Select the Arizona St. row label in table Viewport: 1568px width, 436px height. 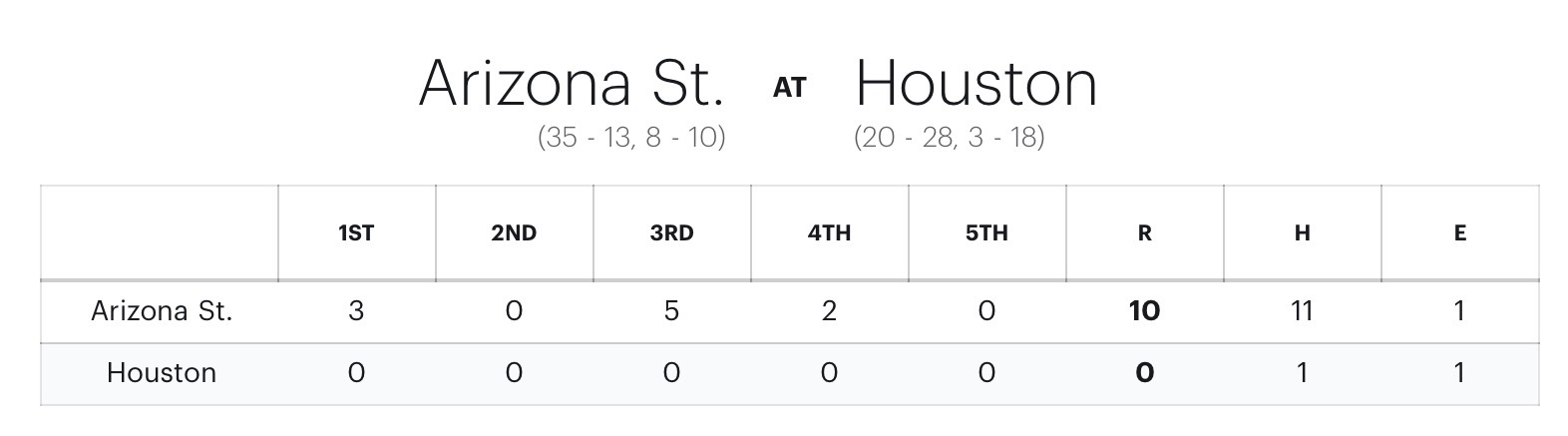pyautogui.click(x=162, y=311)
